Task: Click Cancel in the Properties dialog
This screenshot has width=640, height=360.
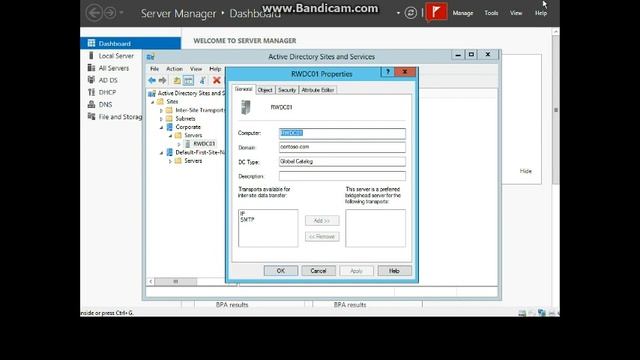Action: click(x=318, y=271)
